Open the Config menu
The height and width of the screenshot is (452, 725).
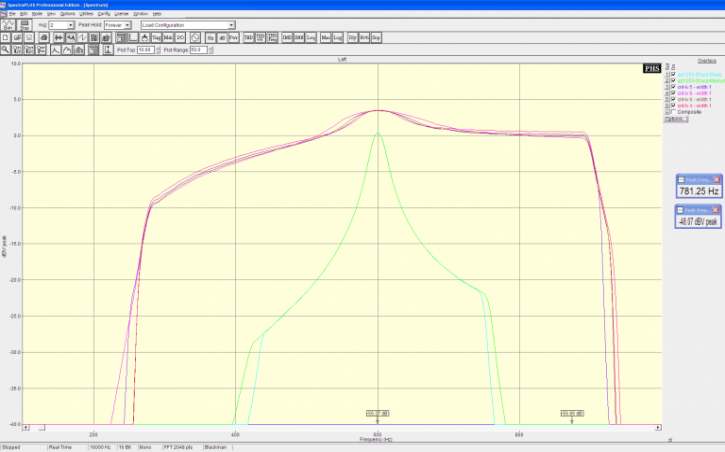pyautogui.click(x=103, y=13)
